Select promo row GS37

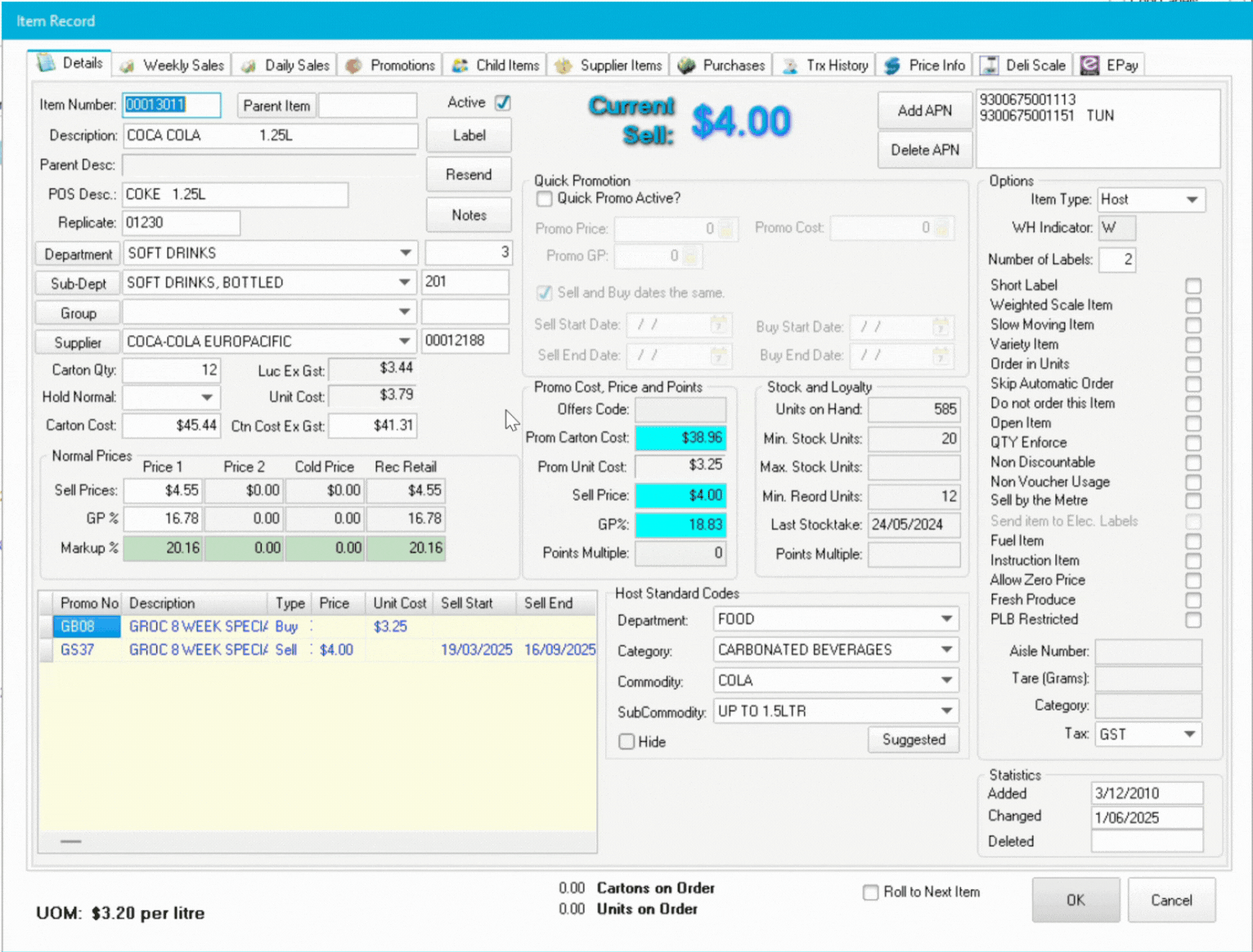317,649
